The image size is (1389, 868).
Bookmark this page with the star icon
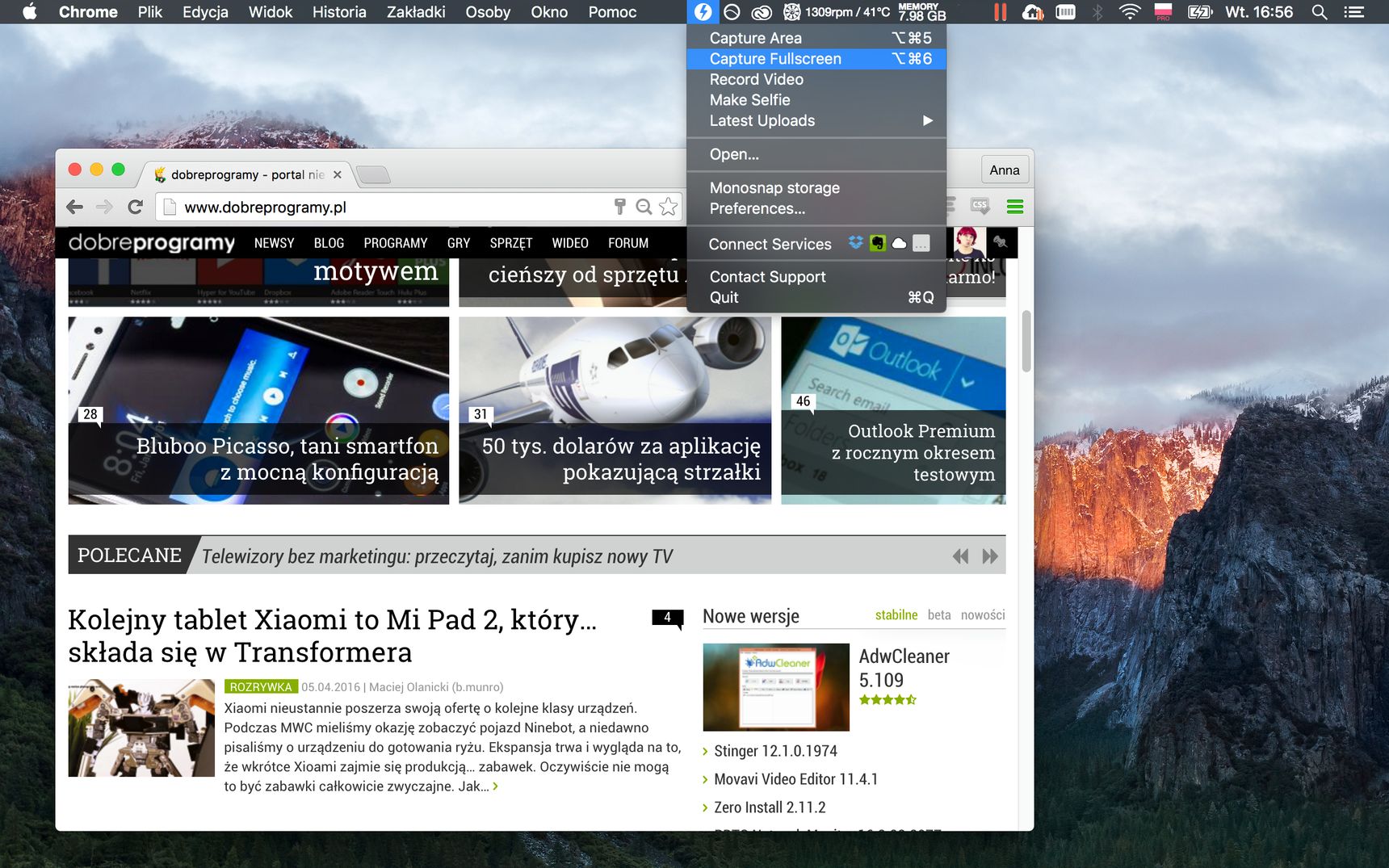pos(668,207)
